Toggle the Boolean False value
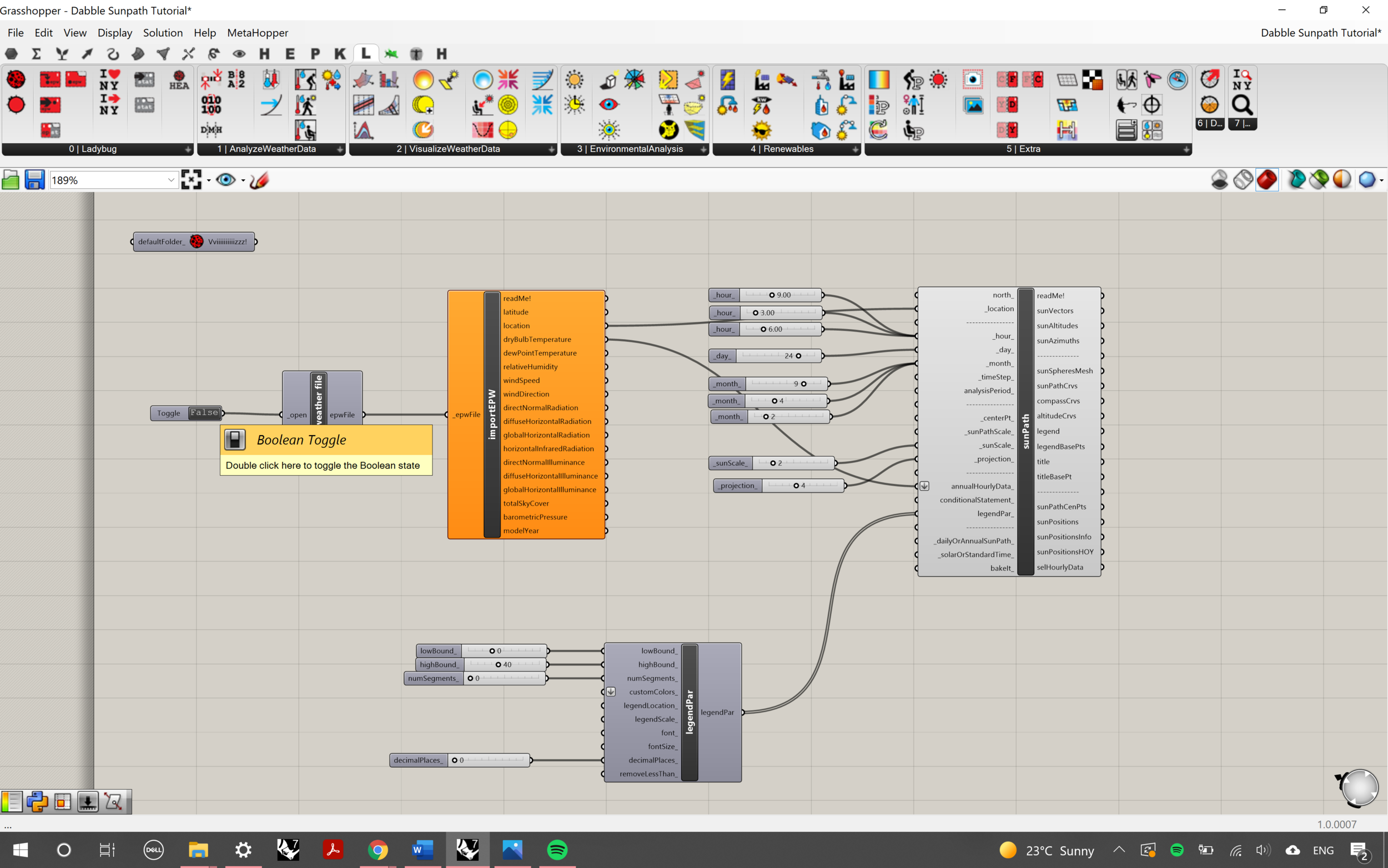The image size is (1388, 868). 204,413
